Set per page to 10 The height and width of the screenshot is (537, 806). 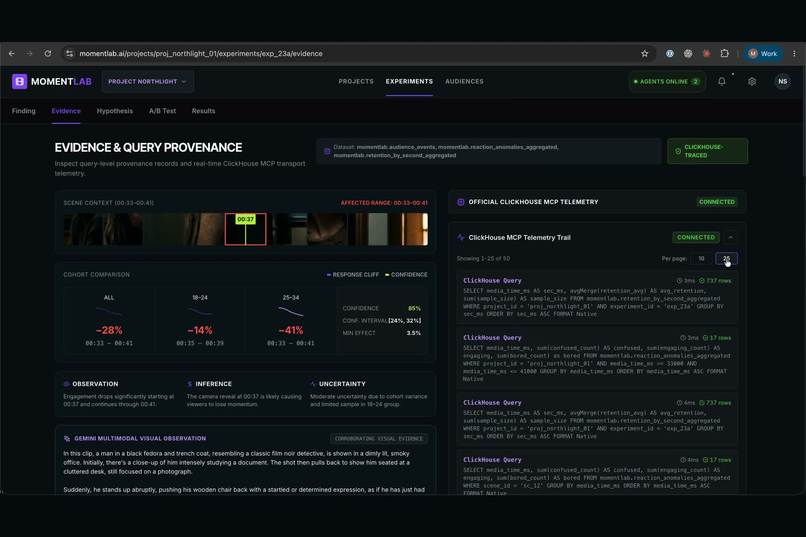(701, 258)
